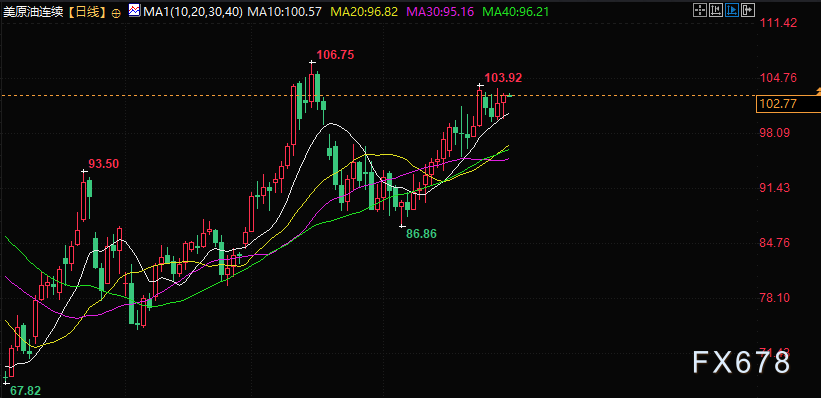
Task: Open MA1(10,20,30,40) indicator parameters
Action: click(x=192, y=12)
